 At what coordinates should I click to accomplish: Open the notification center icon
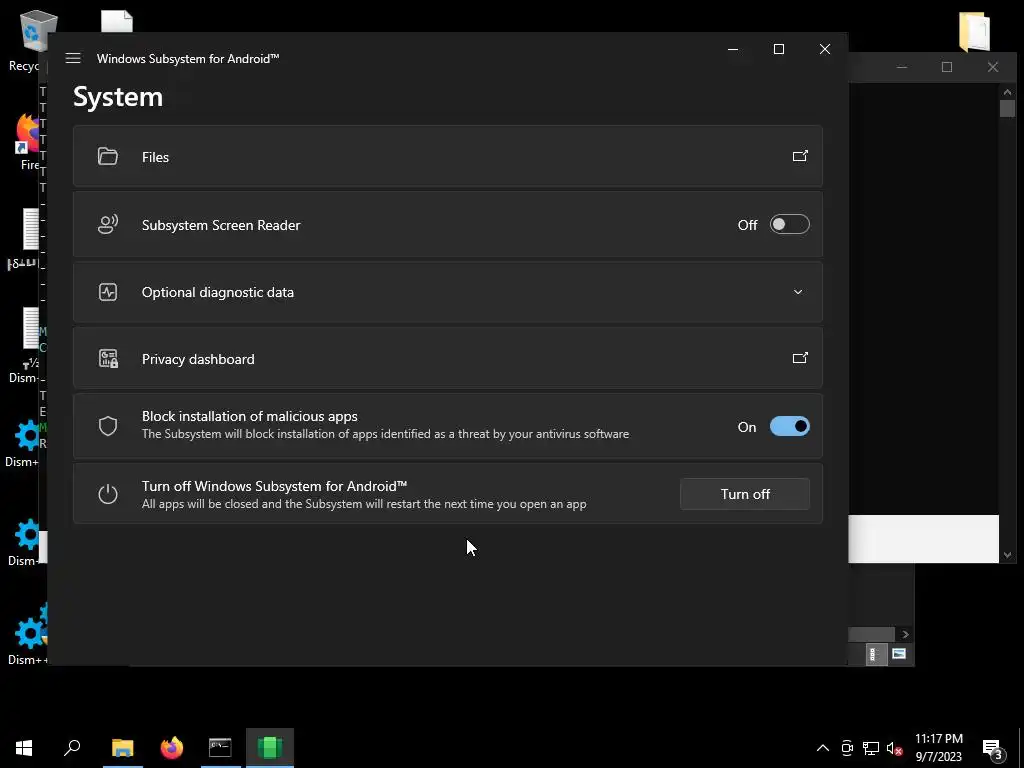[992, 749]
